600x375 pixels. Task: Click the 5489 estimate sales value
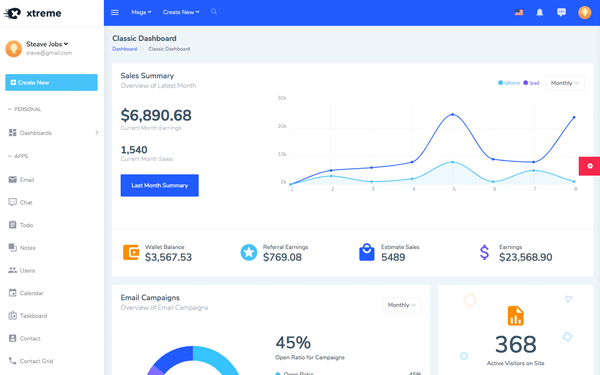393,257
